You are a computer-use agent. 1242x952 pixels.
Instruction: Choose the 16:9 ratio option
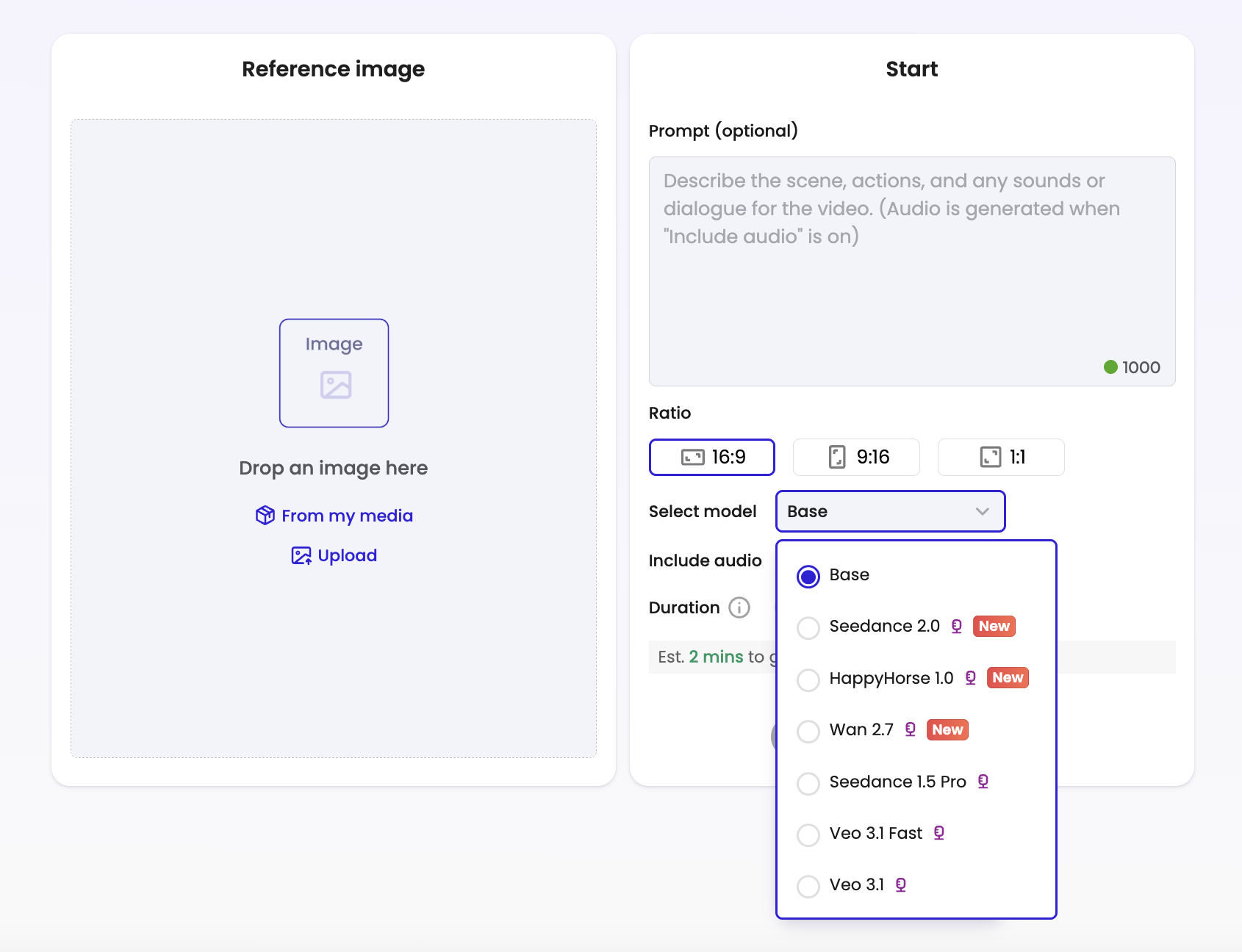tap(711, 457)
